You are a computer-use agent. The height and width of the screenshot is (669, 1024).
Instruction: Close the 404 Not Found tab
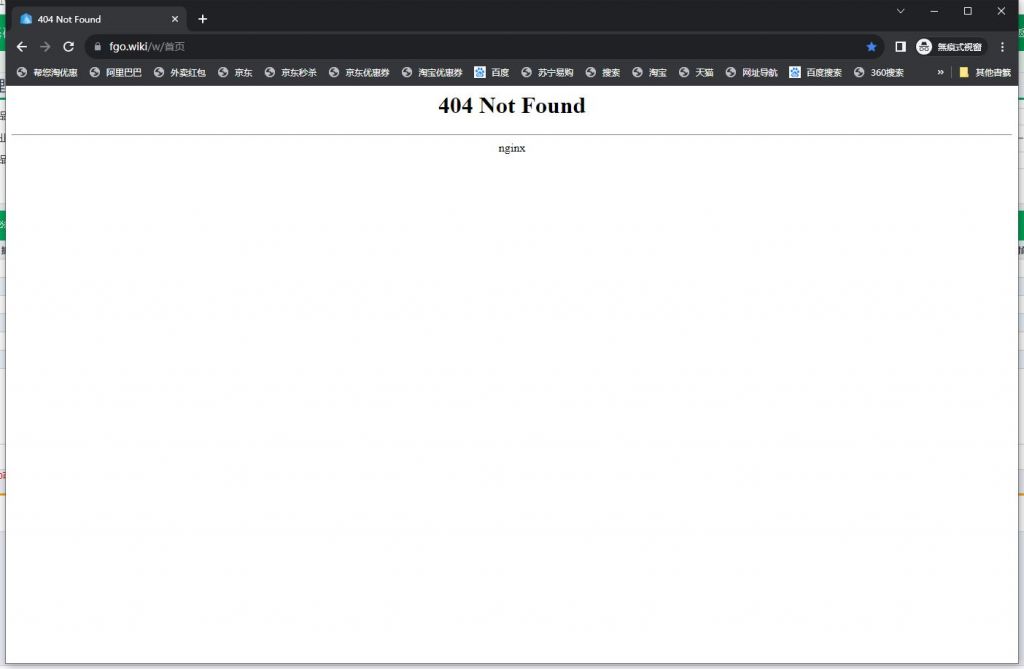[175, 19]
